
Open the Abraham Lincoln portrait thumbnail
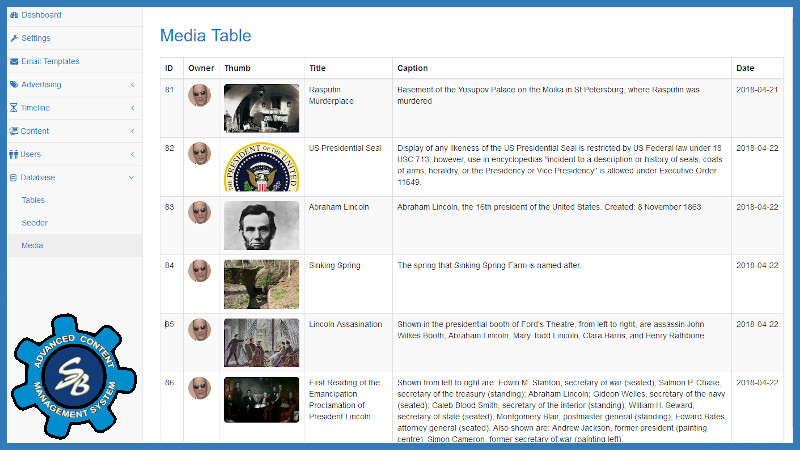point(261,226)
